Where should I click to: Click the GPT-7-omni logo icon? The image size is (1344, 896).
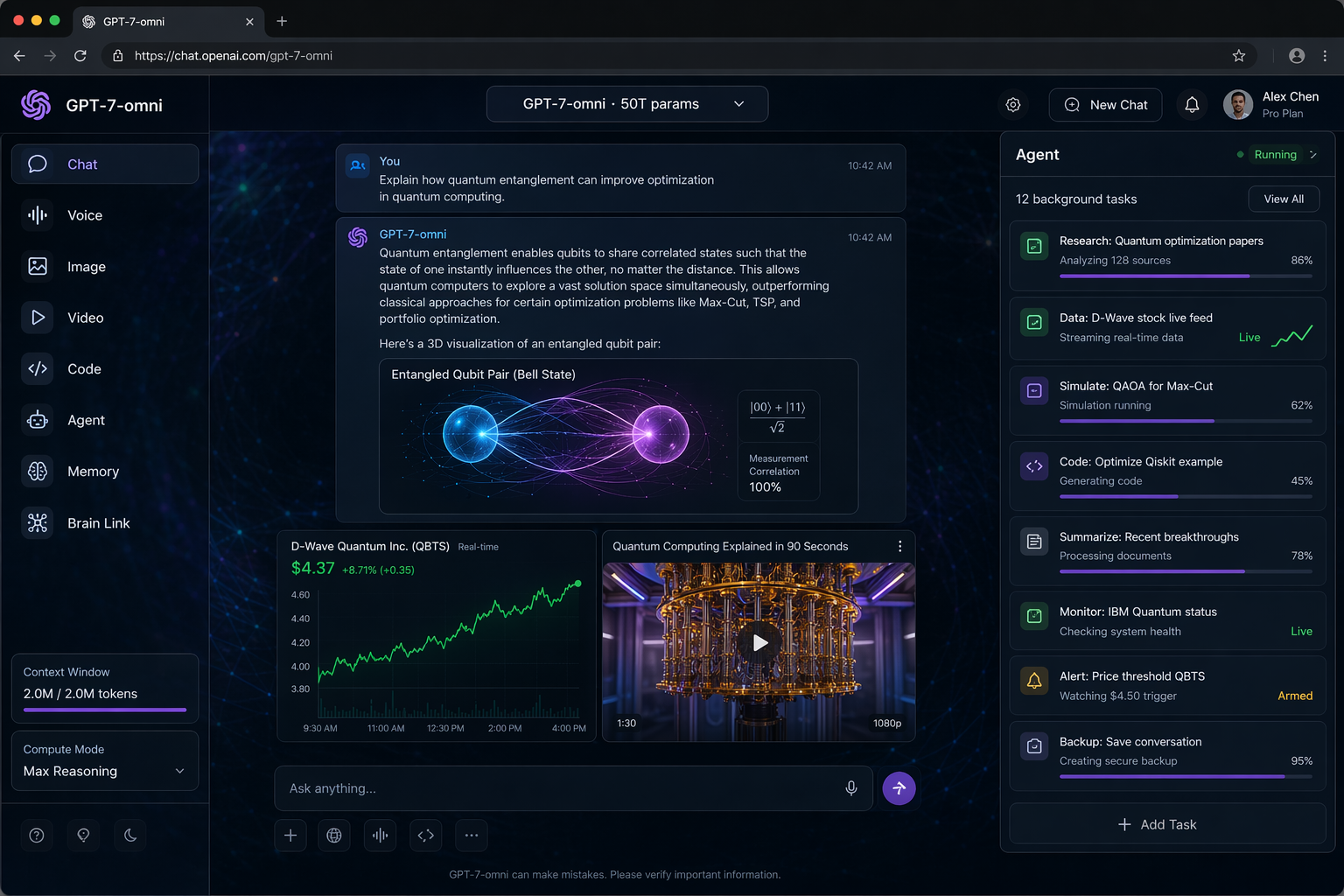[36, 105]
